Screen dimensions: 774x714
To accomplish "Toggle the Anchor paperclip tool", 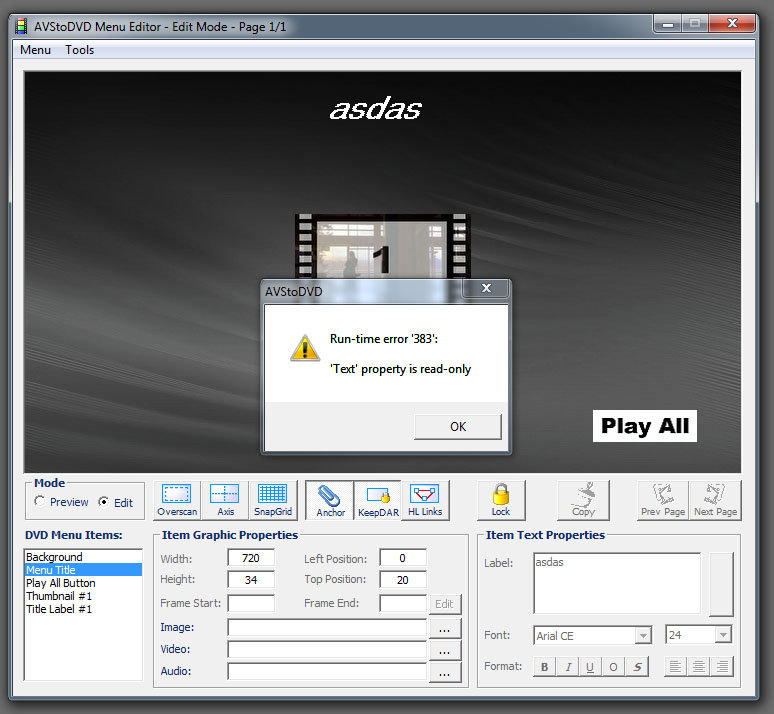I will tap(330, 500).
